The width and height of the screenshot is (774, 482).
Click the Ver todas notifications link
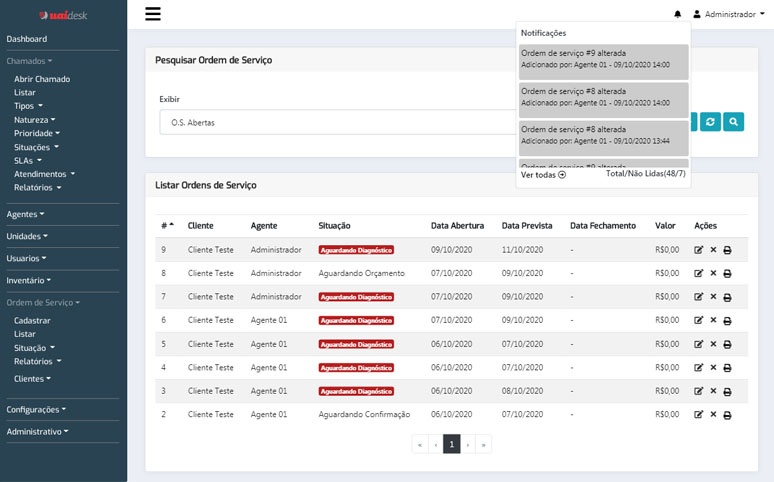pyautogui.click(x=543, y=174)
